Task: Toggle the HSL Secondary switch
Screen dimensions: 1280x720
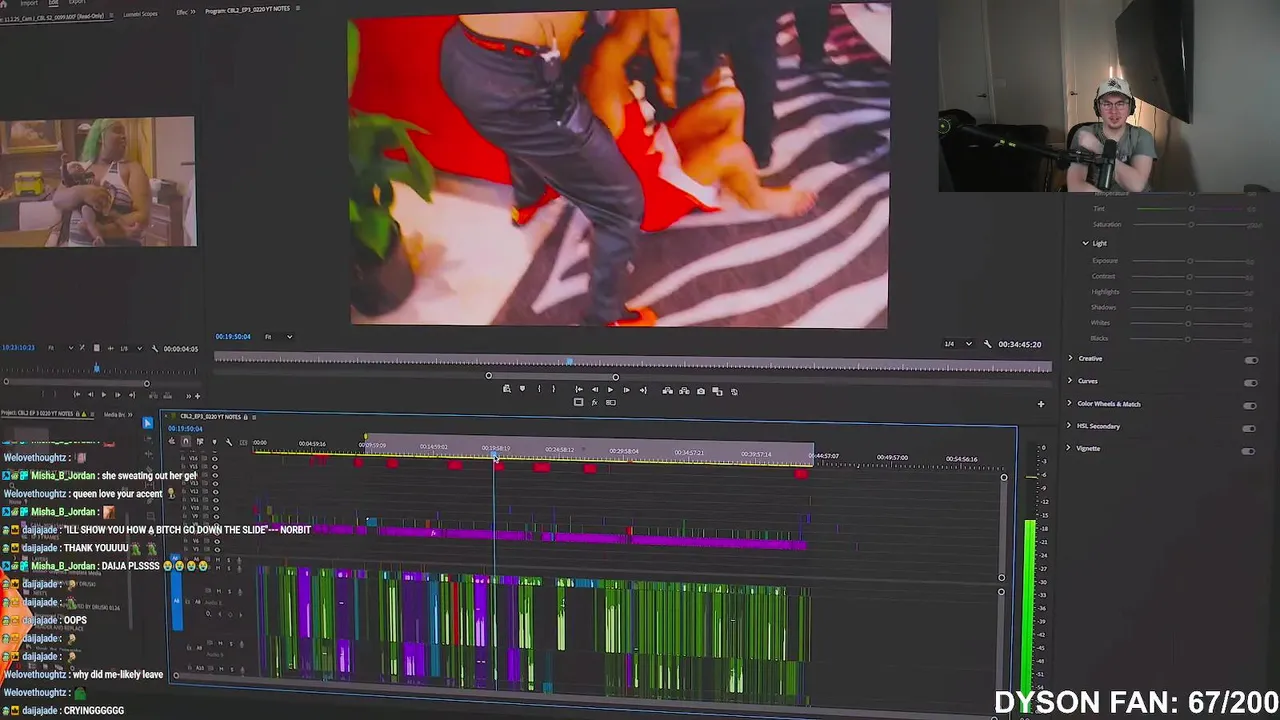Action: pos(1249,428)
